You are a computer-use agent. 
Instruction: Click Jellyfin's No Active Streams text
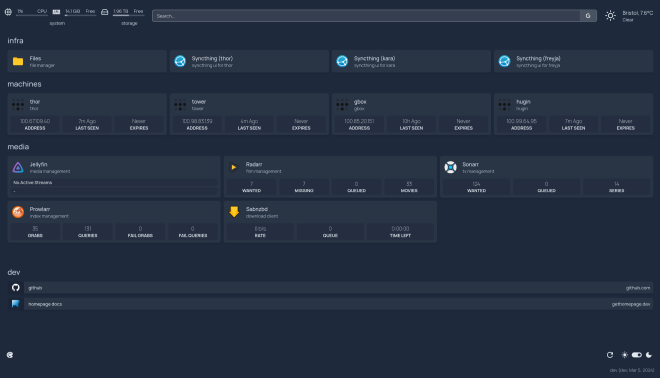[x=32, y=183]
